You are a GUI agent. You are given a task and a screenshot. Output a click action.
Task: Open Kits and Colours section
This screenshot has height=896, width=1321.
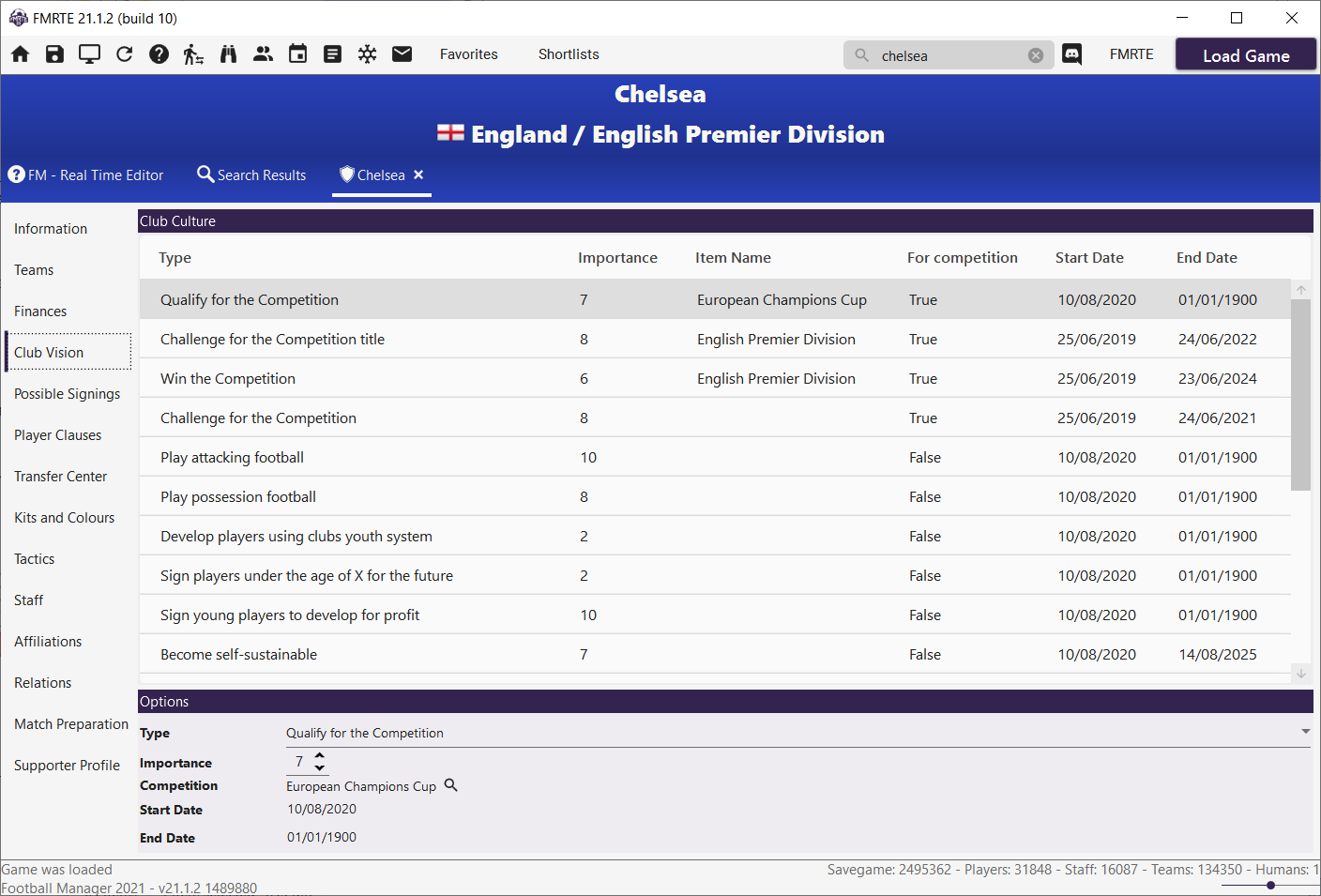[x=65, y=518]
